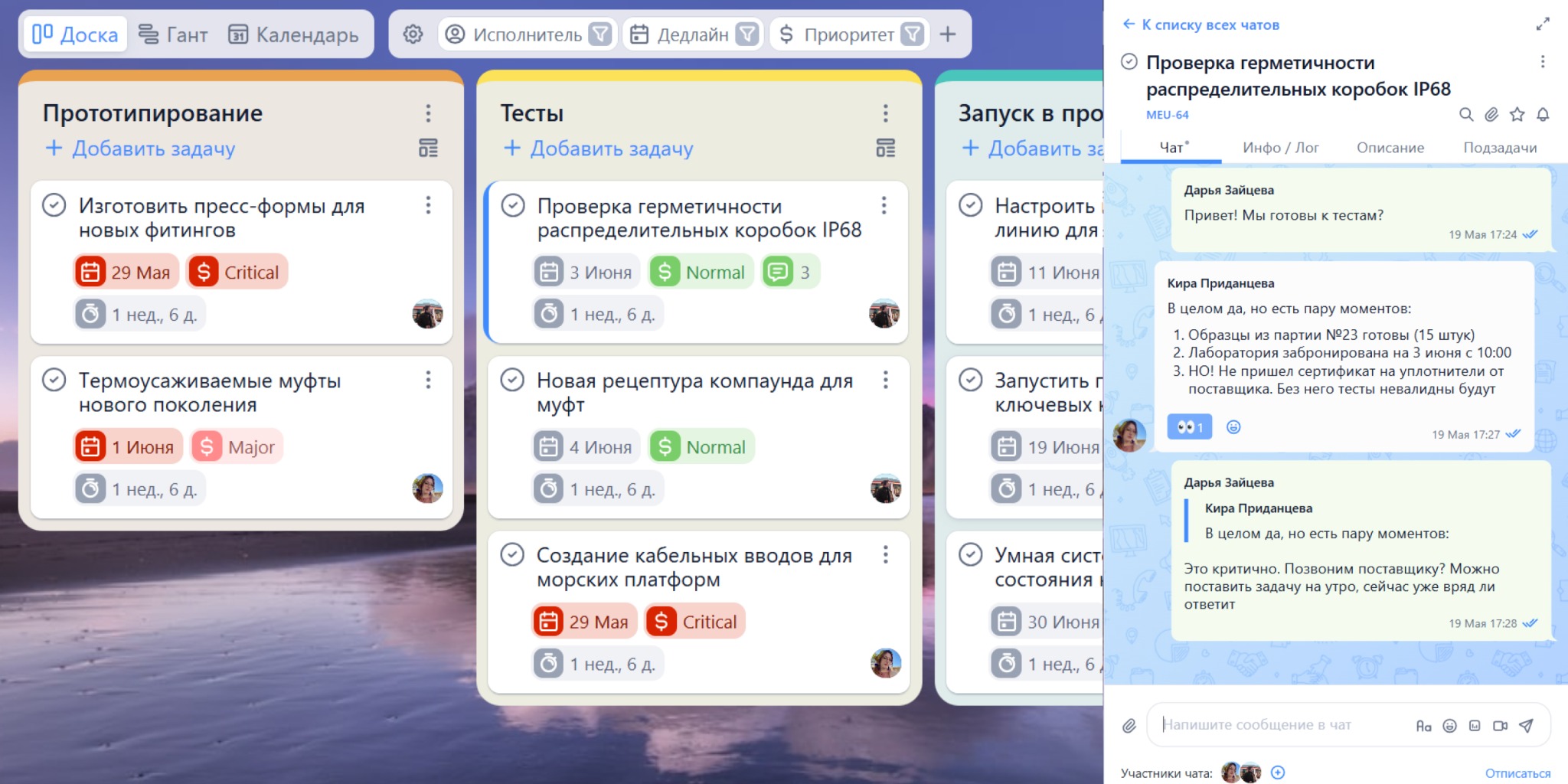Viewport: 1568px width, 784px height.
Task: Toggle filter funnel on Приоритет field
Action: [913, 34]
